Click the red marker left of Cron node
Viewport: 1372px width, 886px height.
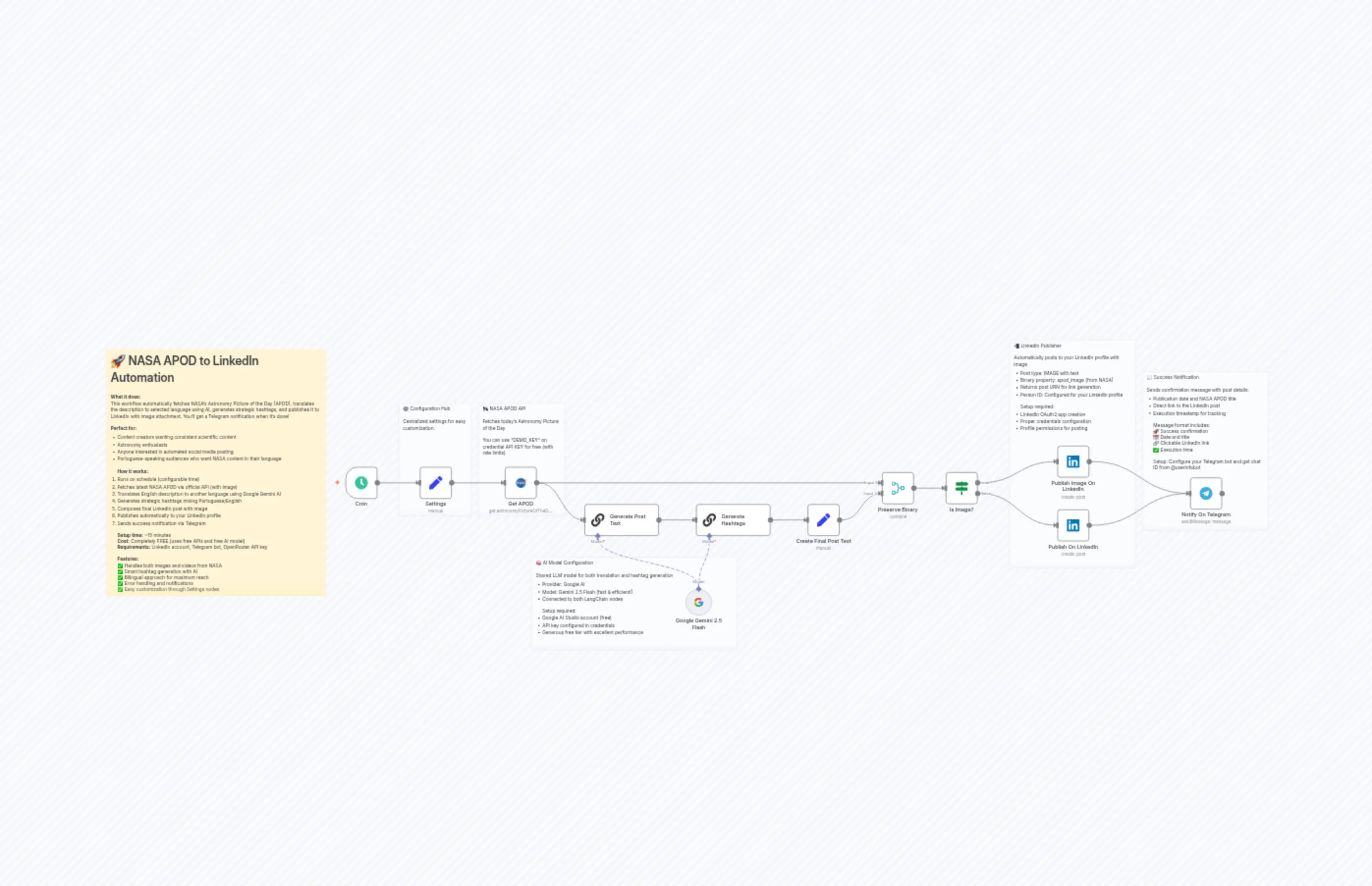click(x=337, y=482)
